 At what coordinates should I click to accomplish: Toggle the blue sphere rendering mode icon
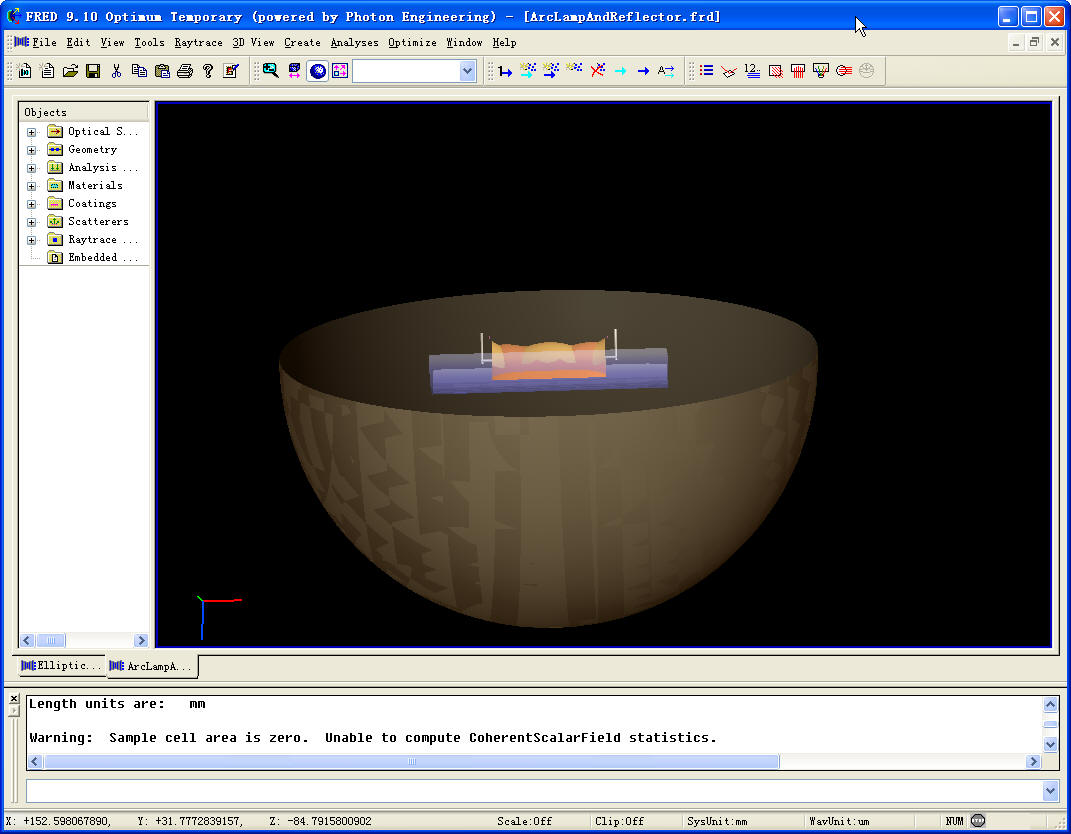318,70
